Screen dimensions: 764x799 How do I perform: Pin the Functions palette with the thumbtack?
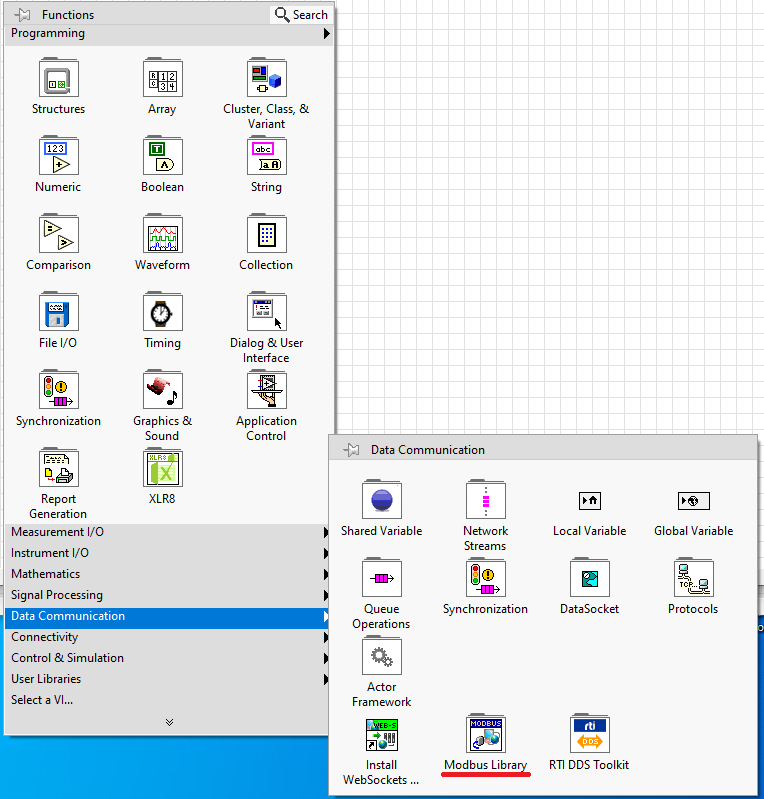coord(22,15)
